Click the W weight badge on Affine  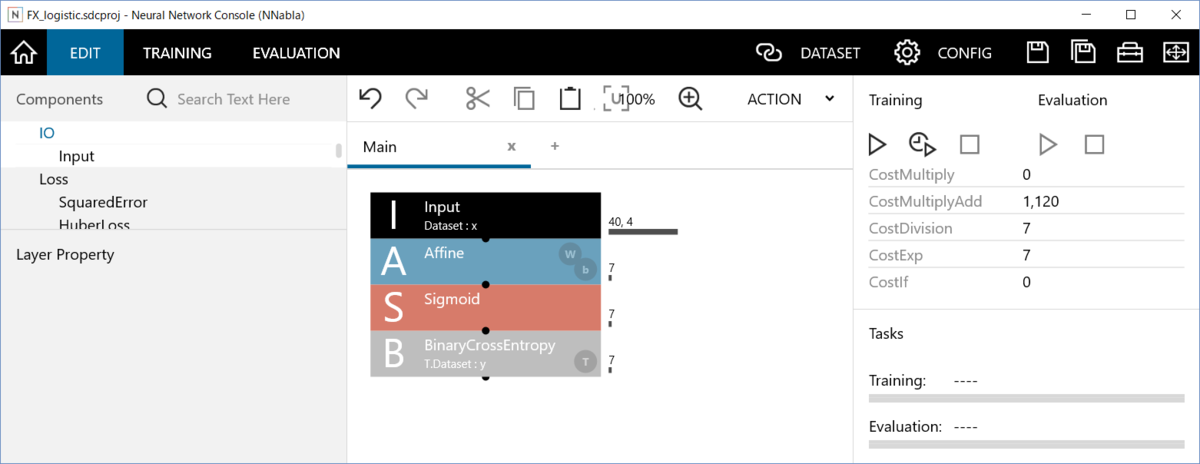(x=570, y=254)
